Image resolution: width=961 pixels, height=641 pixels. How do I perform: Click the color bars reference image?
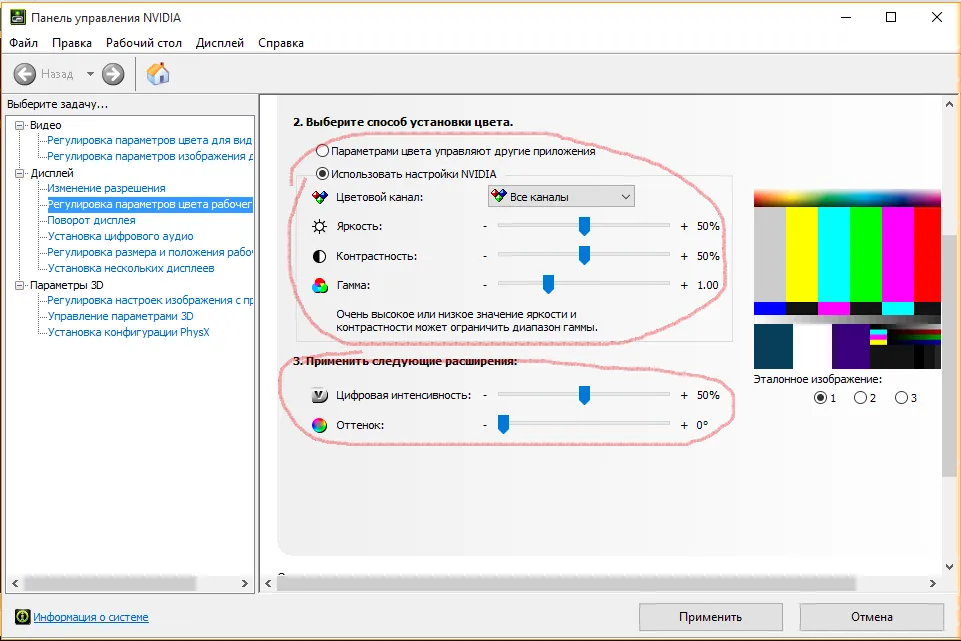click(x=847, y=279)
